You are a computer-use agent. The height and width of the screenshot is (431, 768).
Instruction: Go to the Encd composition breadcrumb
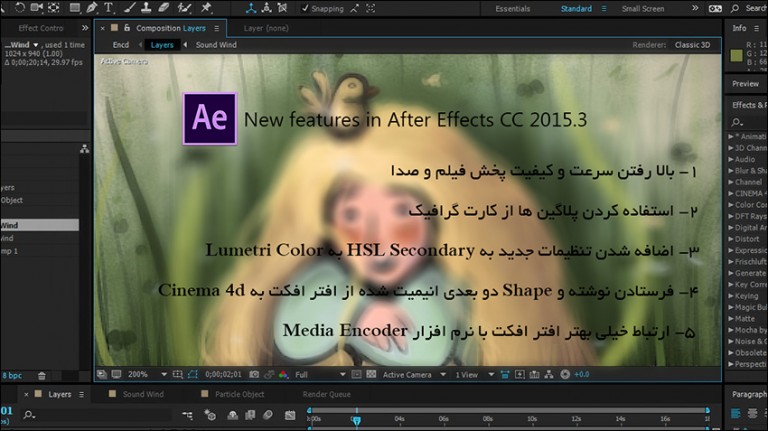coord(120,45)
